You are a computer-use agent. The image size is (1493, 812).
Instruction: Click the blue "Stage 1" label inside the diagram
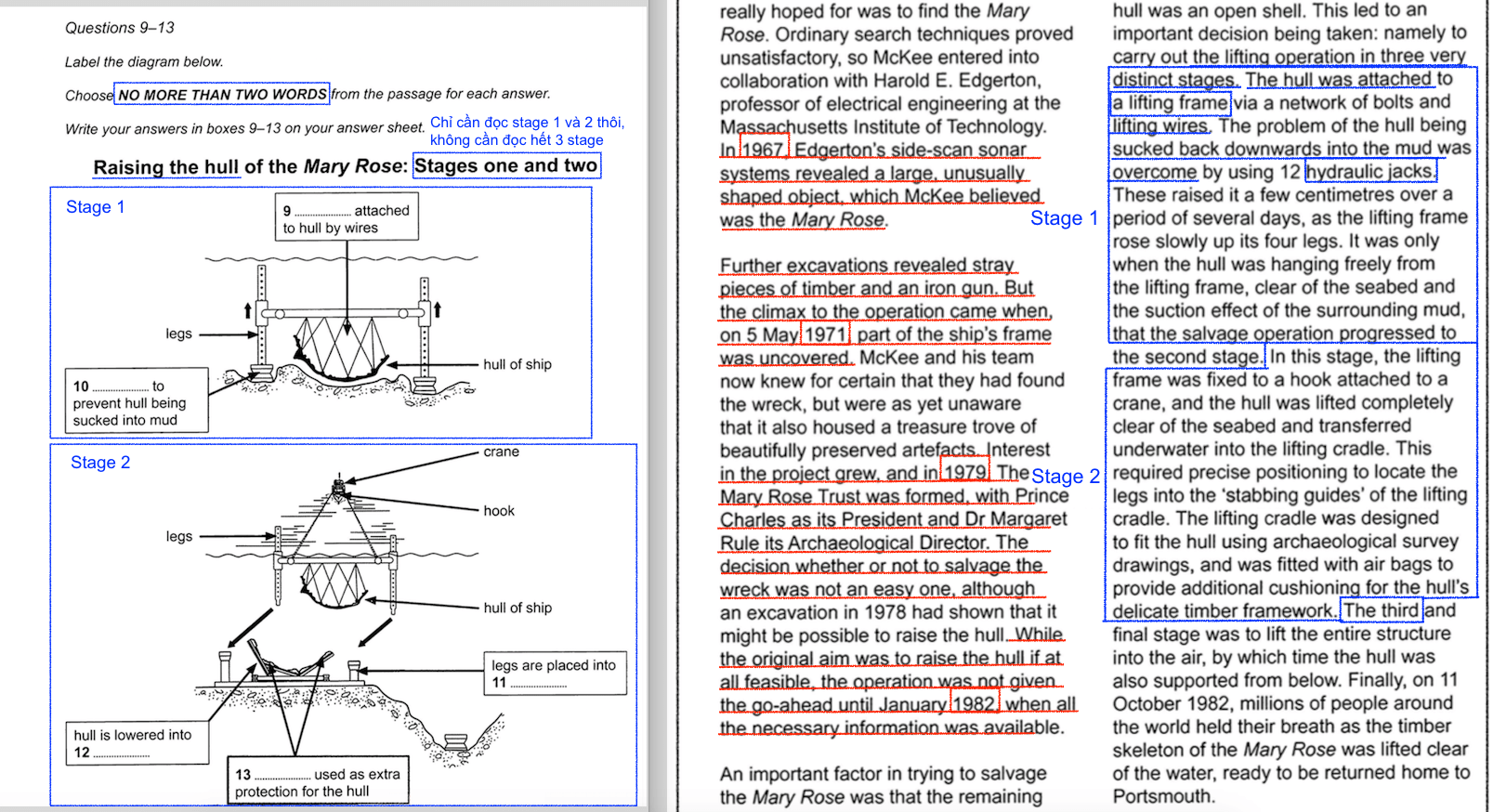pos(95,207)
